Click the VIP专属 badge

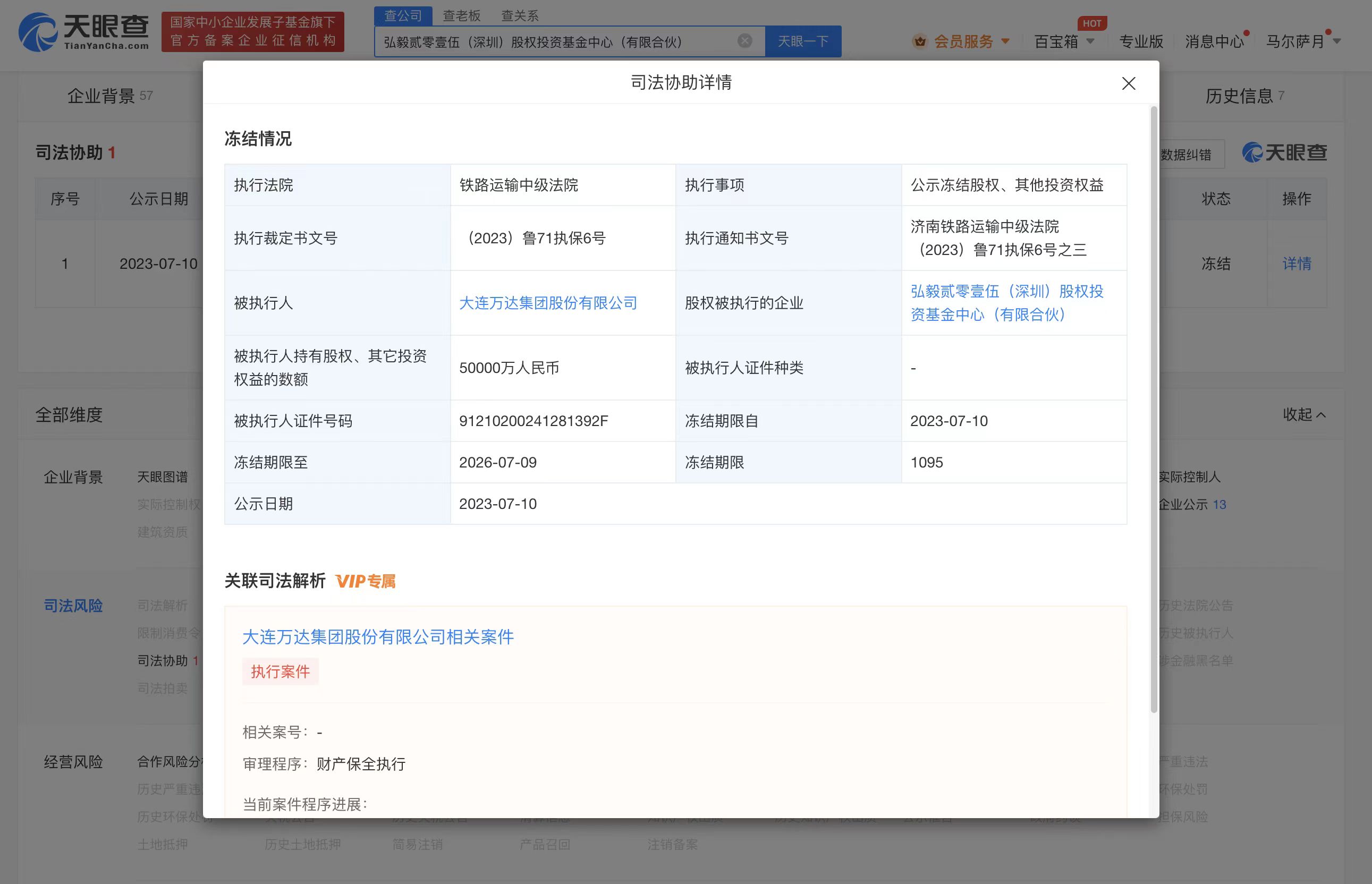(366, 582)
